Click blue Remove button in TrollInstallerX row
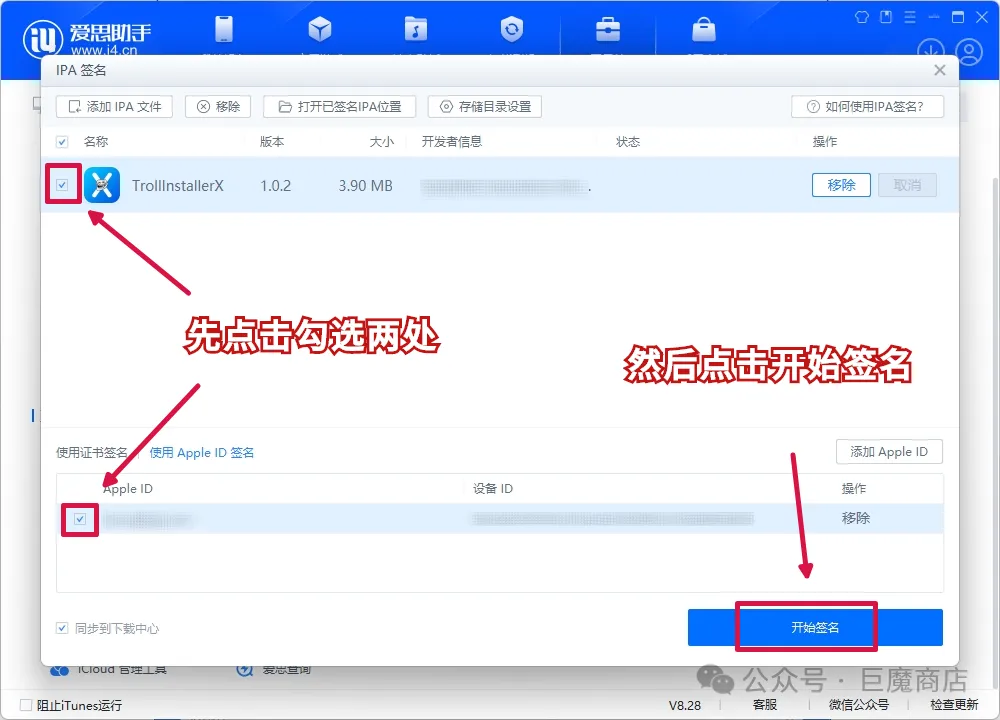This screenshot has width=1000, height=720. (x=841, y=185)
